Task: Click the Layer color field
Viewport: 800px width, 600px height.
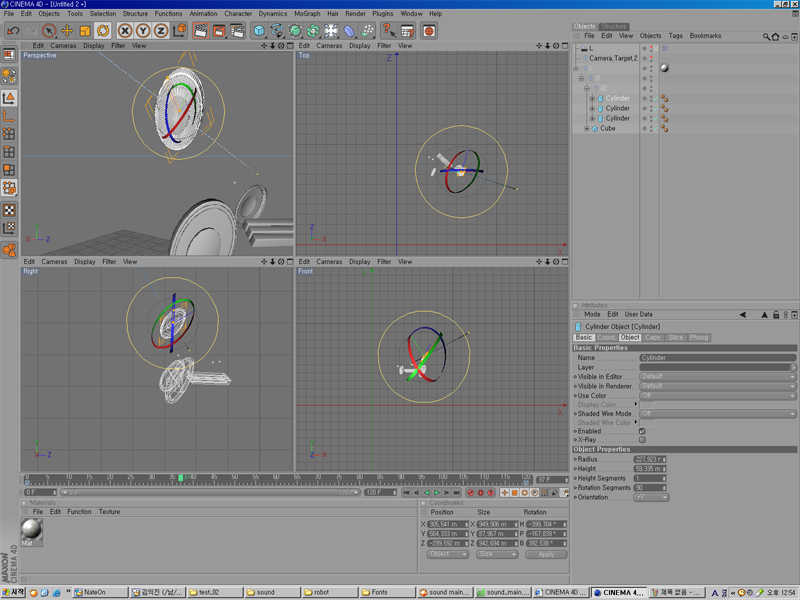Action: coord(715,368)
